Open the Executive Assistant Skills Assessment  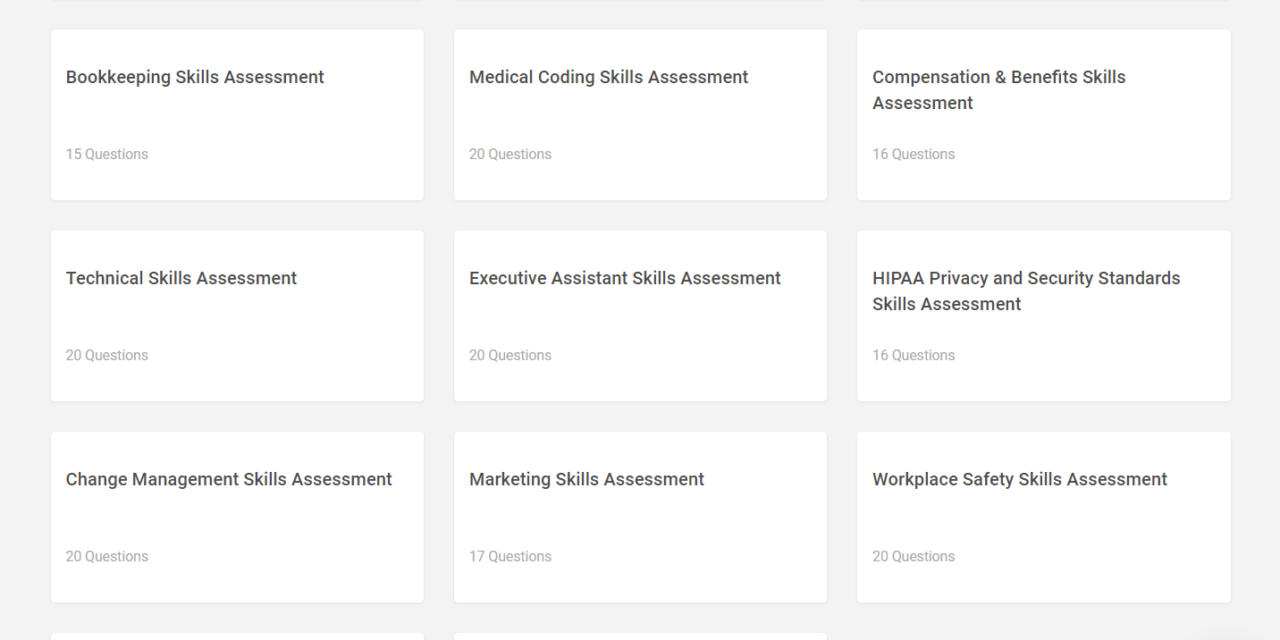[625, 278]
